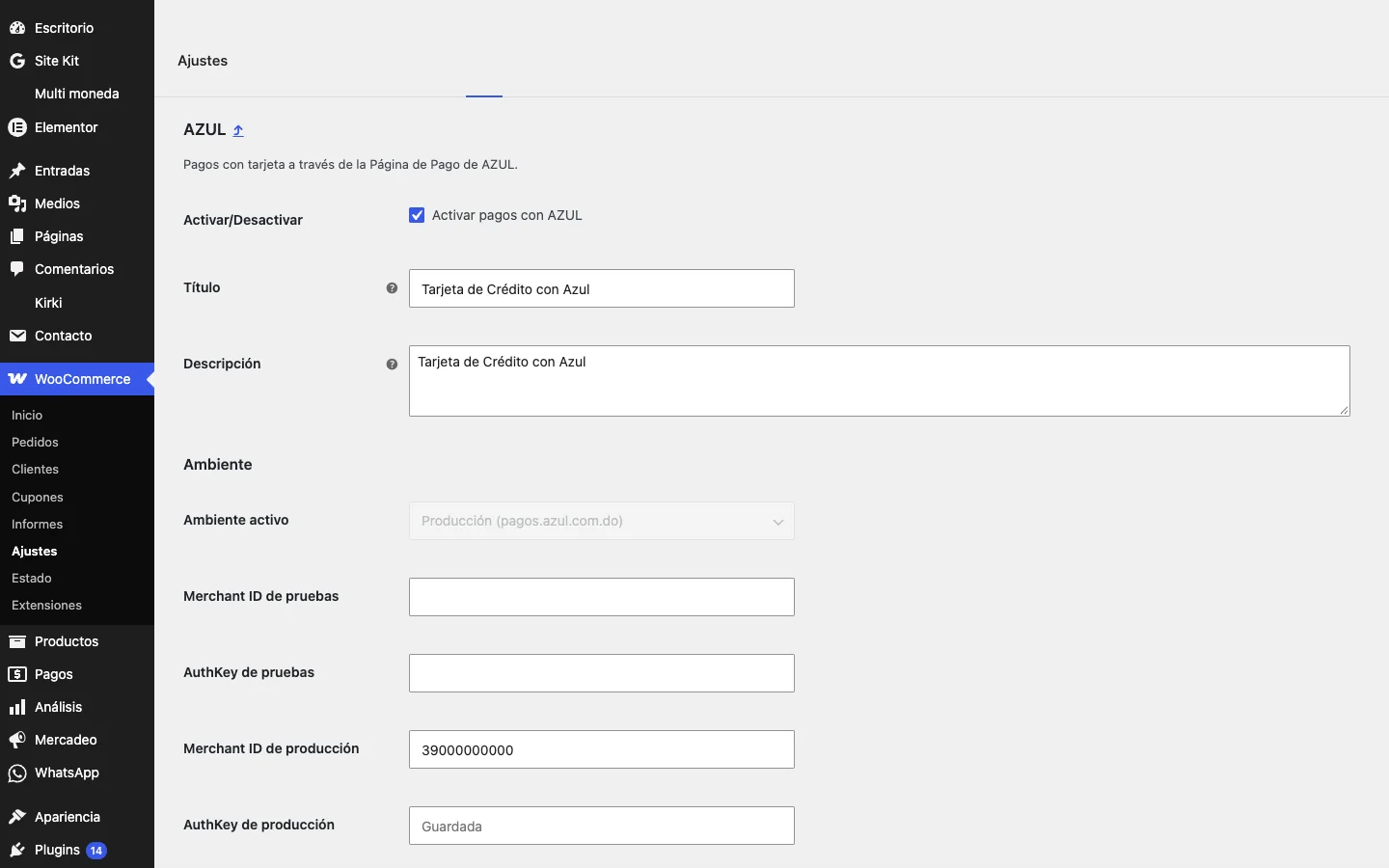Screen dimensions: 1389x868
Task: Click the Título text field
Action: pyautogui.click(x=602, y=288)
